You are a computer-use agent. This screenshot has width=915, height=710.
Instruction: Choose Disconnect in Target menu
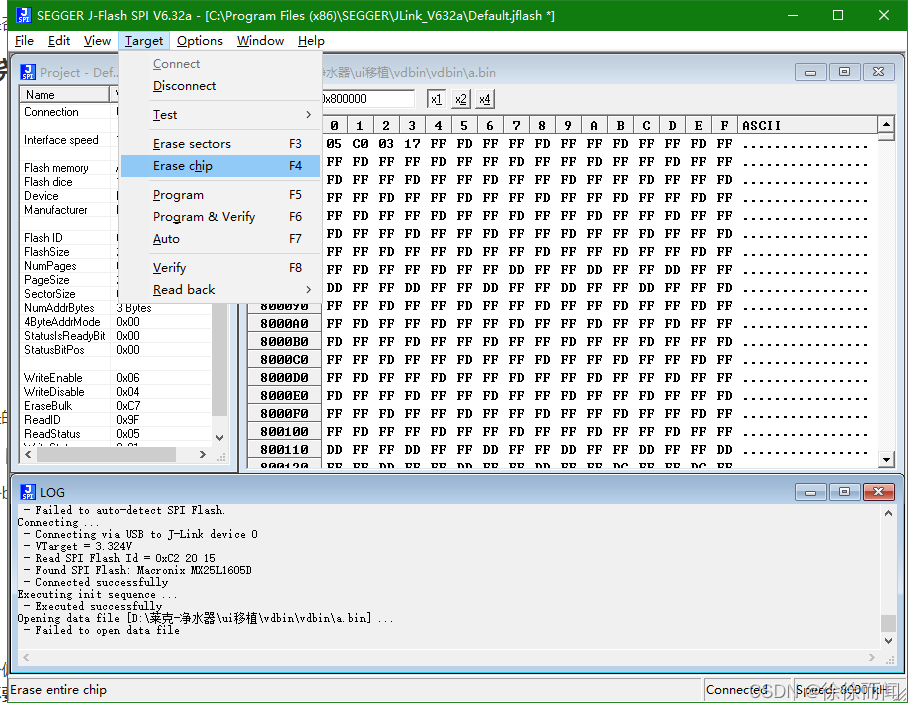(221, 86)
